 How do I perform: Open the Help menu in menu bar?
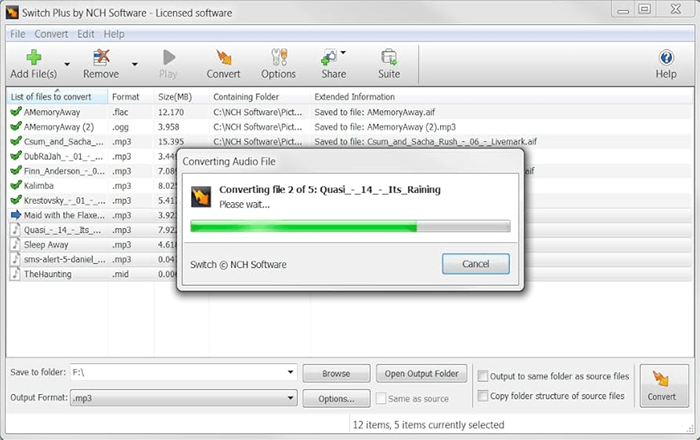(x=114, y=34)
